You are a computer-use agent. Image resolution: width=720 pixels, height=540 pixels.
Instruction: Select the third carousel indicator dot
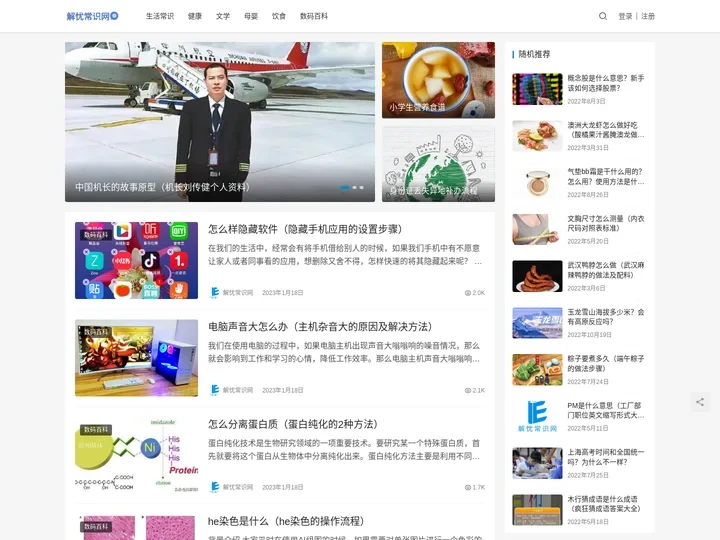(x=361, y=187)
